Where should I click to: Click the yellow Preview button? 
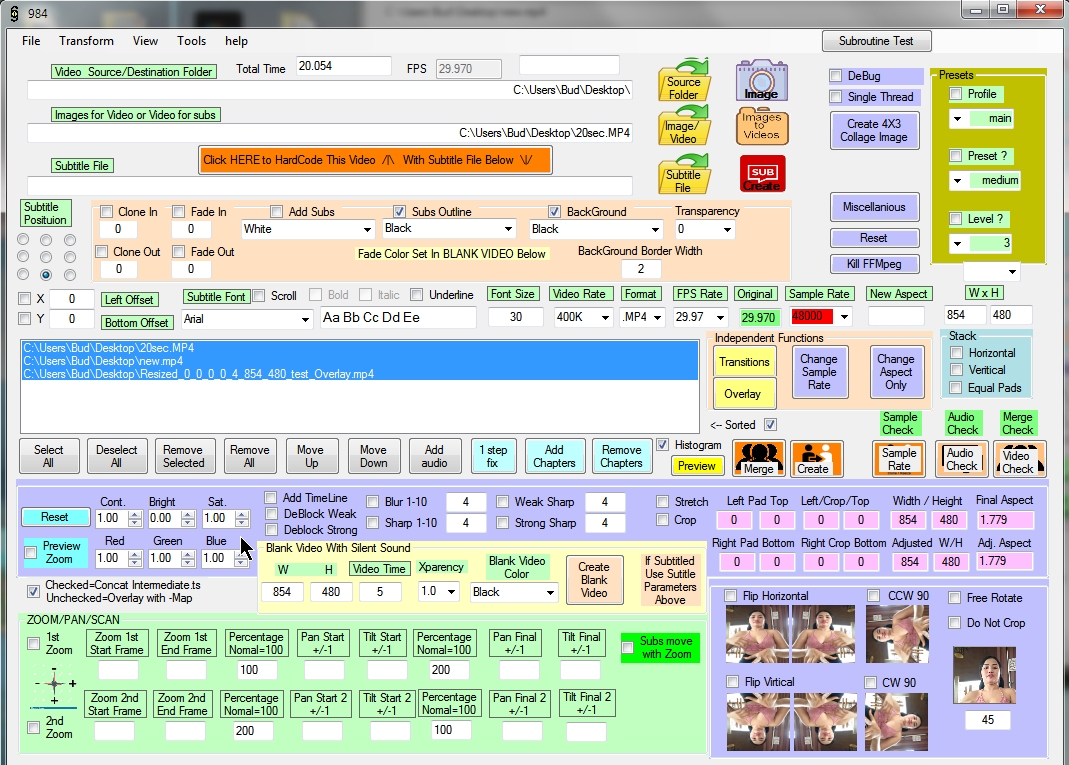coord(697,466)
